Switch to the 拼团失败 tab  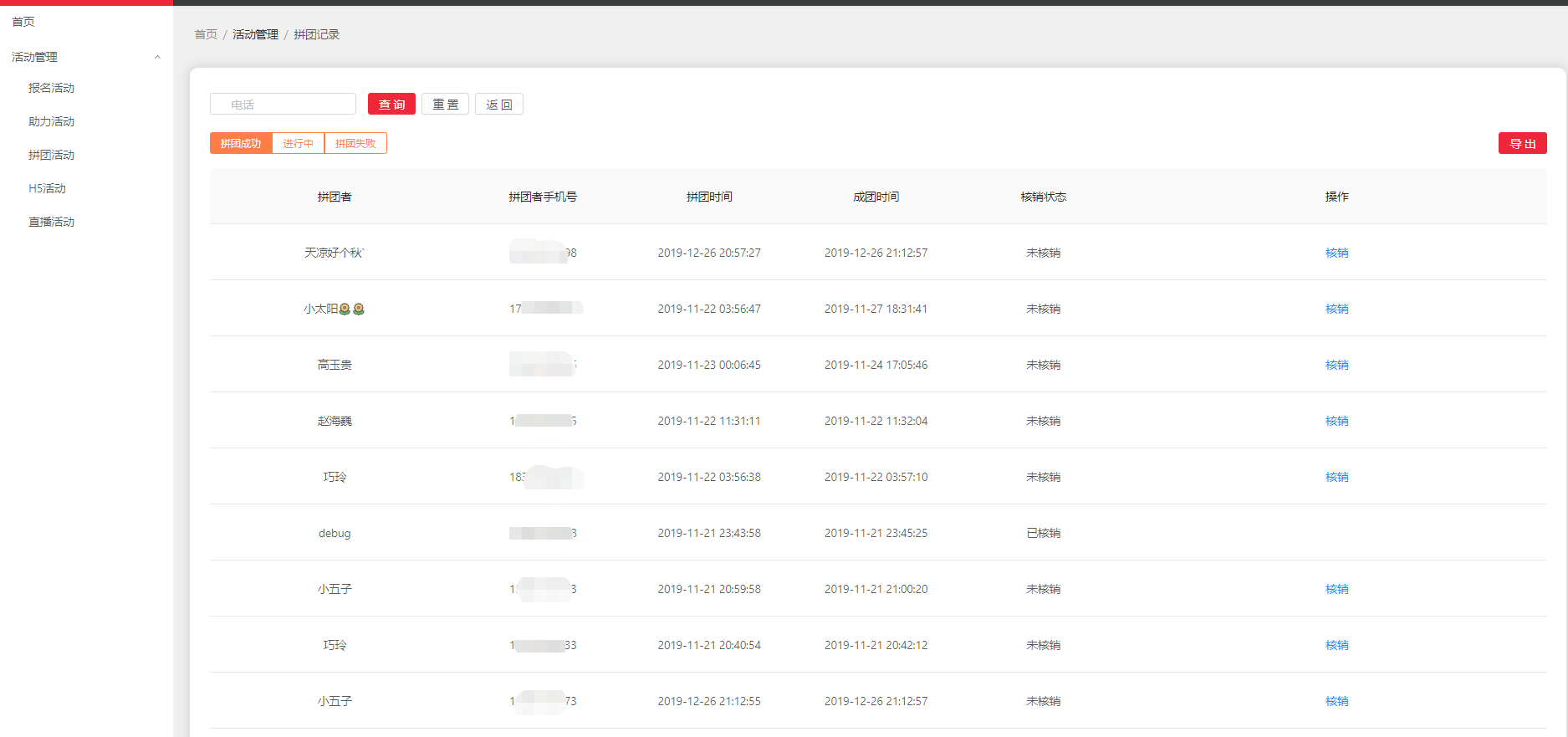tap(355, 143)
